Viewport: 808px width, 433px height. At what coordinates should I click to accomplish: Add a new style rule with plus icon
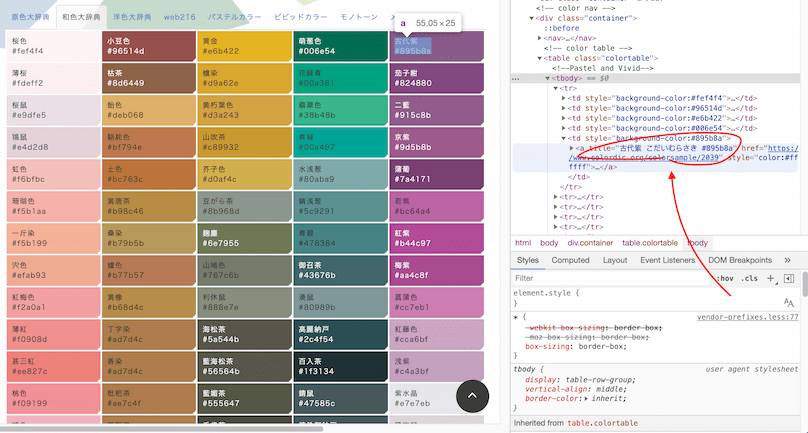770,278
